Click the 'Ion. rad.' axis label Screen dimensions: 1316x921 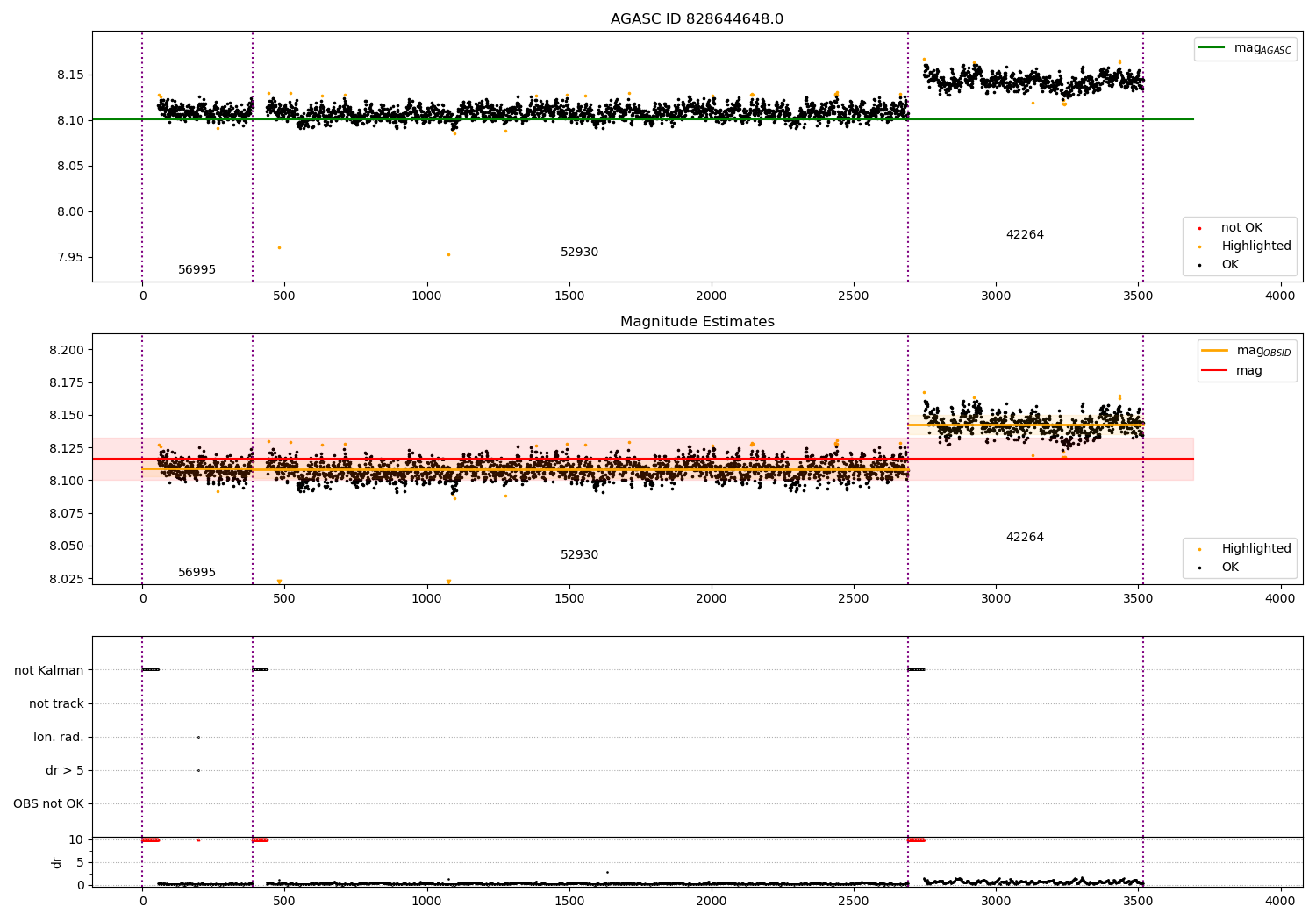click(x=59, y=738)
